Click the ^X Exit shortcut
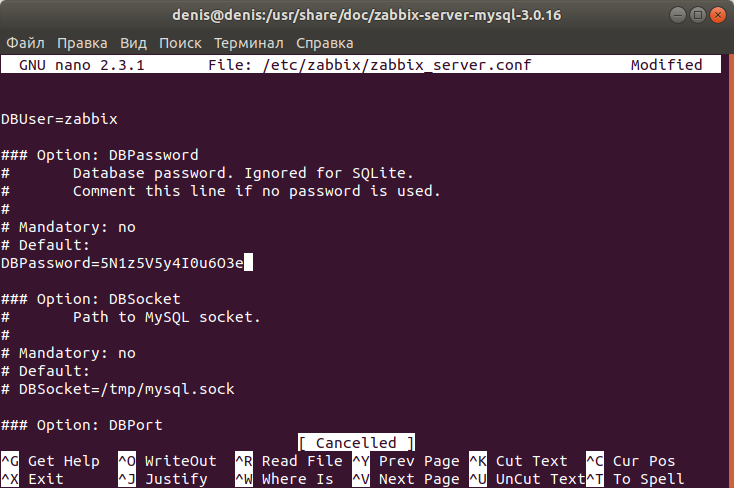Viewport: 734px width, 488px height. 32,479
